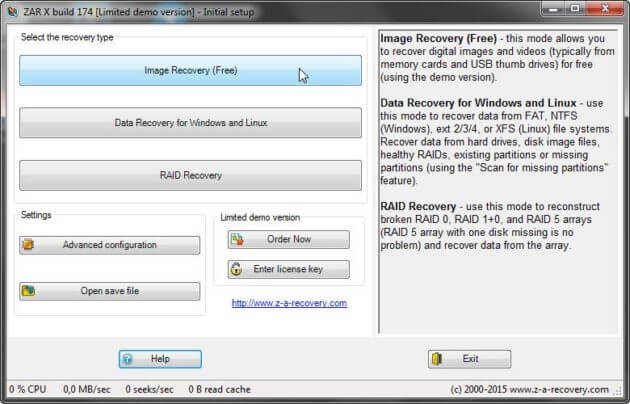
Task: Click the description text panel
Action: (498, 182)
